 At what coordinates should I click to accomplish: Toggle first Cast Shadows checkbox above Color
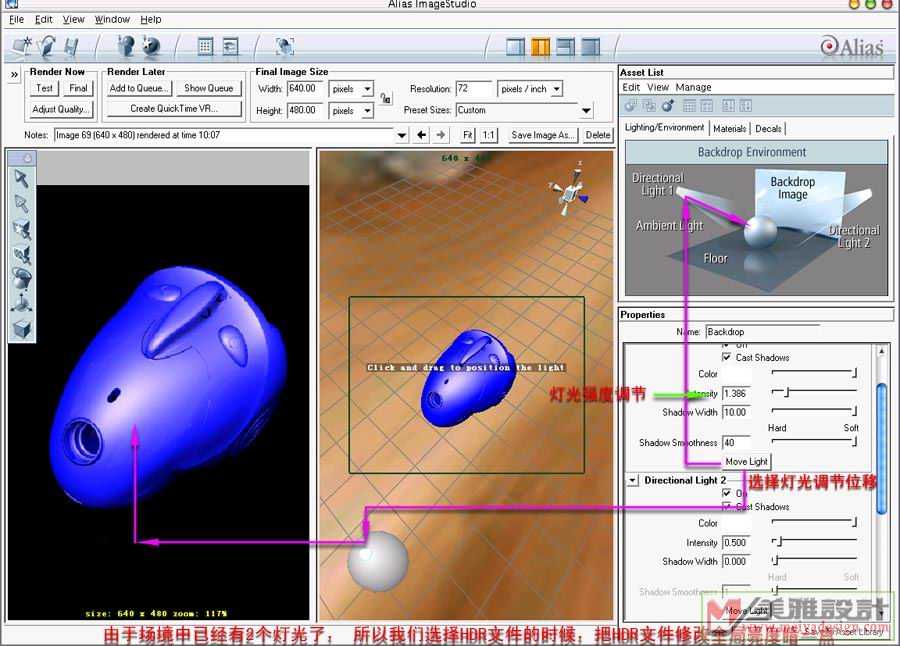726,357
